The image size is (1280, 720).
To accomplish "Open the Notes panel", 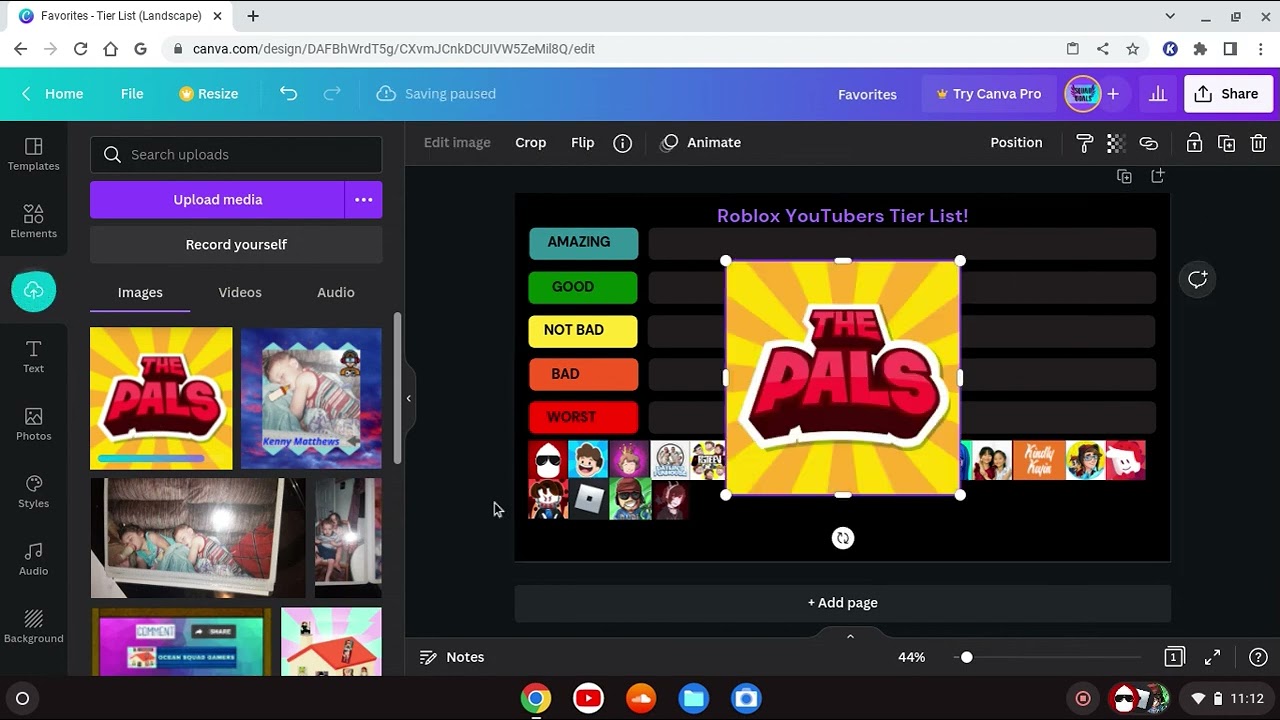I will coord(452,657).
